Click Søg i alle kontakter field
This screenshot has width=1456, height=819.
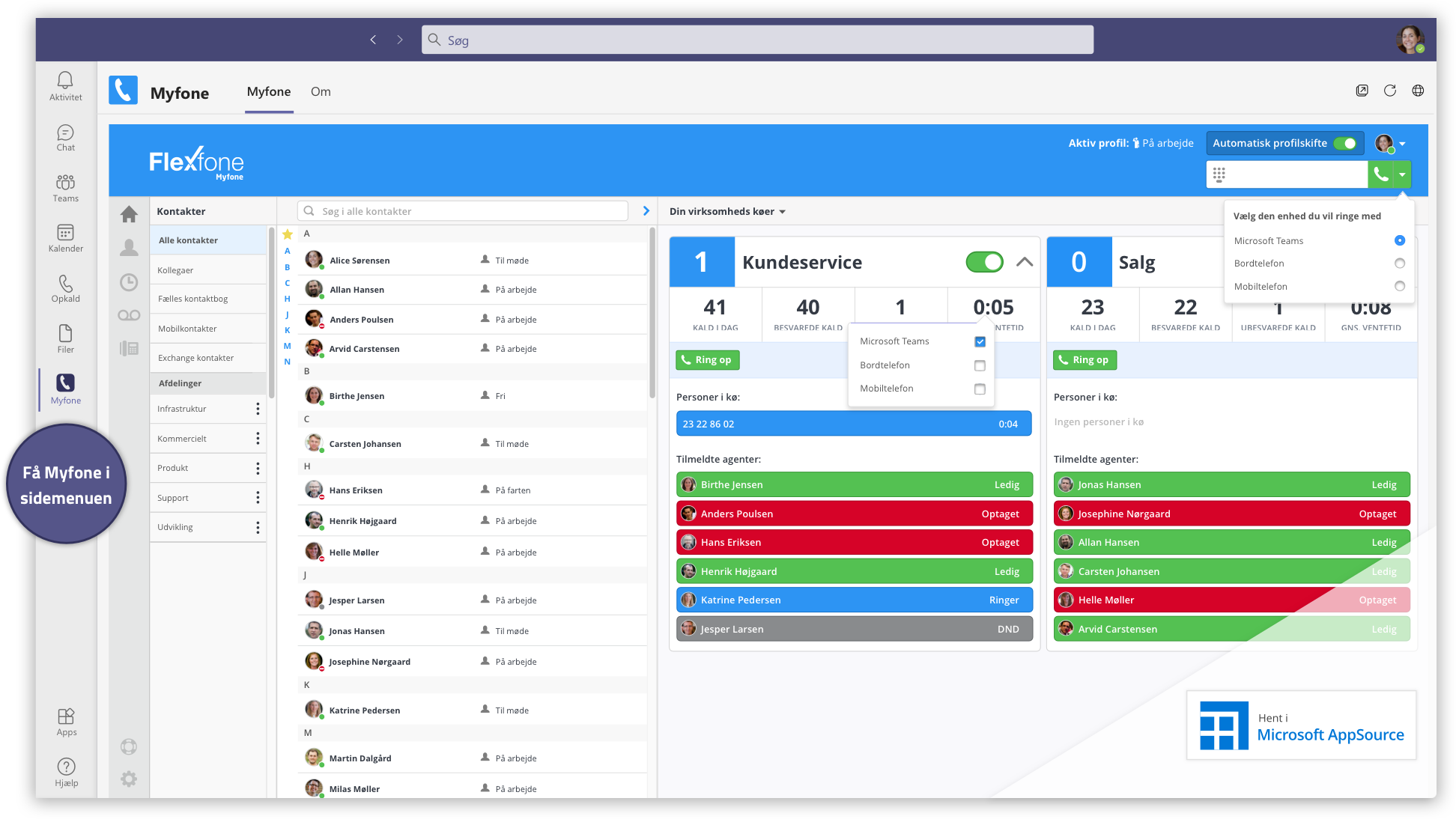[x=463, y=211]
